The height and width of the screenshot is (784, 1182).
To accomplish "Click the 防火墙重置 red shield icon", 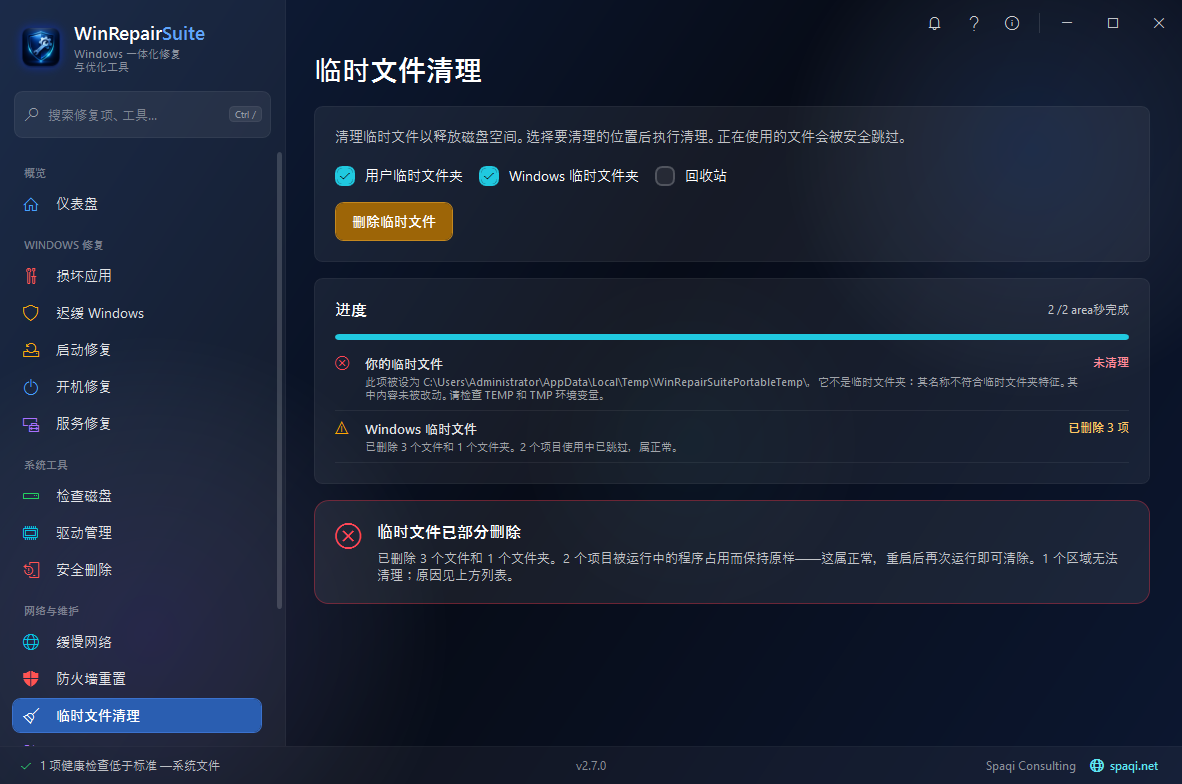I will pos(31,678).
